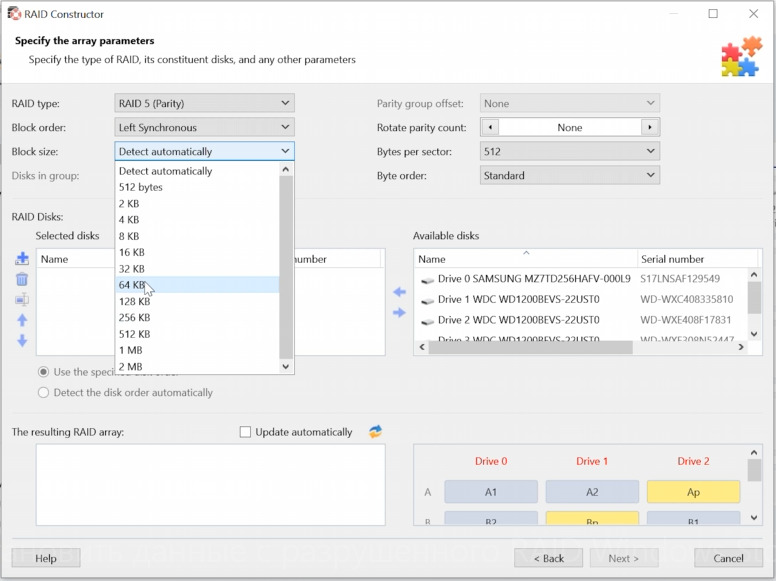
Task: Click block size list scroll down arrow
Action: coord(286,366)
